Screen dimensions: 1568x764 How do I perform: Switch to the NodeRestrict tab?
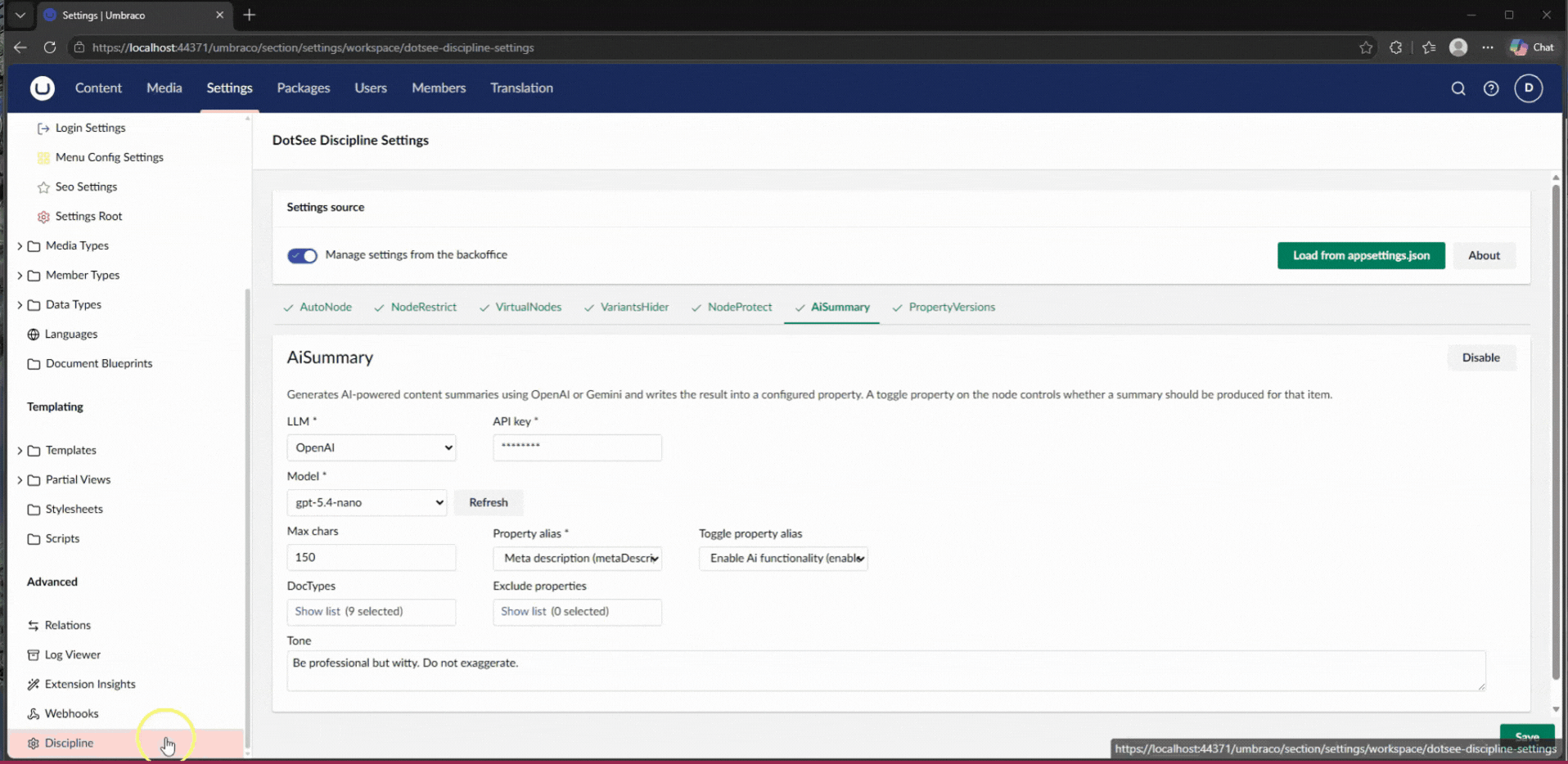coord(416,308)
